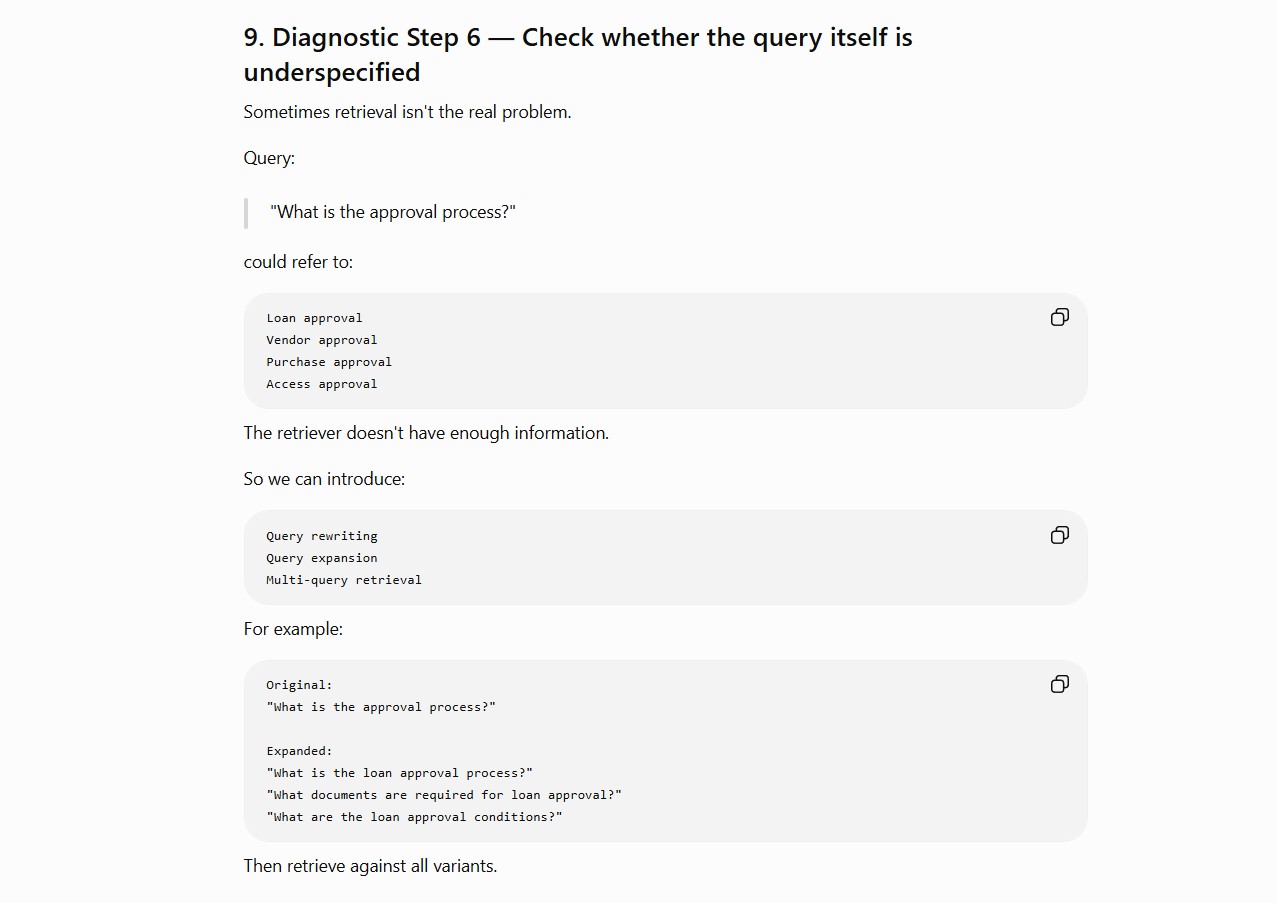This screenshot has height=903, width=1277.
Task: Click the "Purchase approval" code line
Action: 329,362
